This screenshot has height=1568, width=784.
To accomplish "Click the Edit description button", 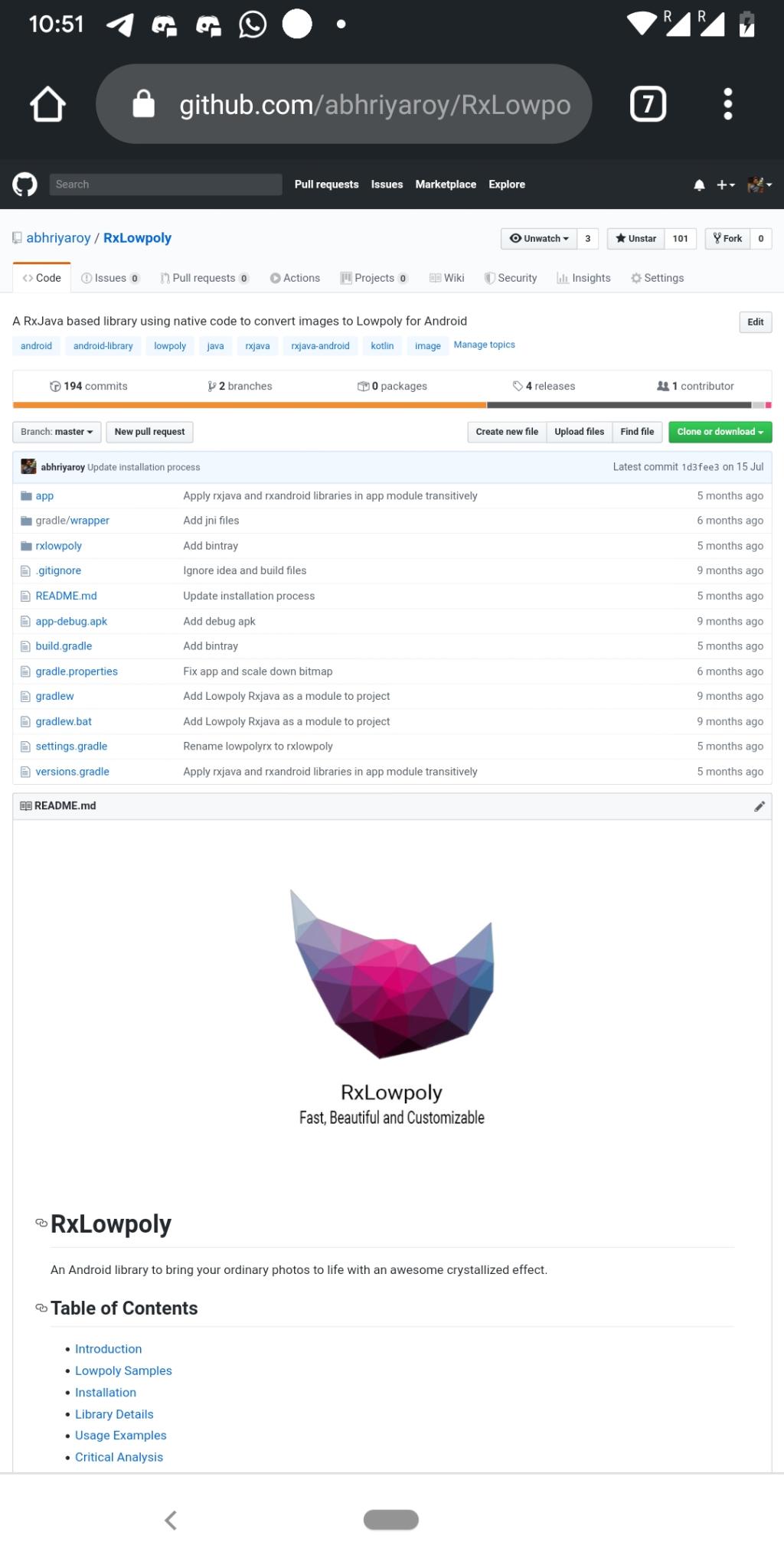I will [756, 322].
